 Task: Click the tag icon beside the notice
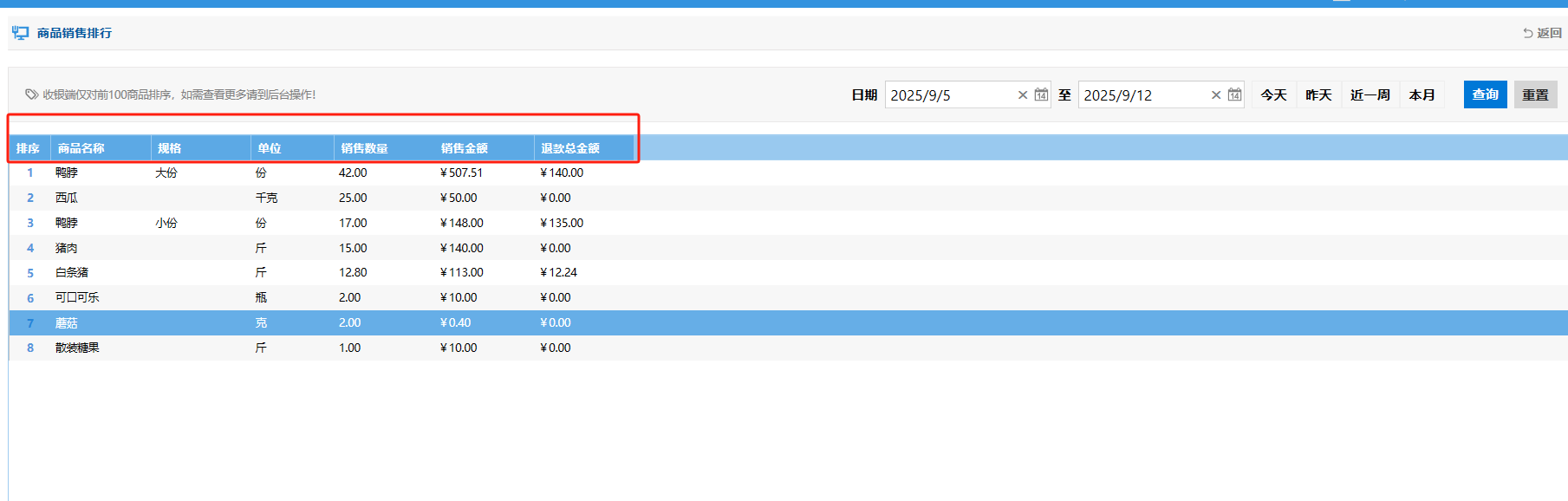click(x=31, y=94)
